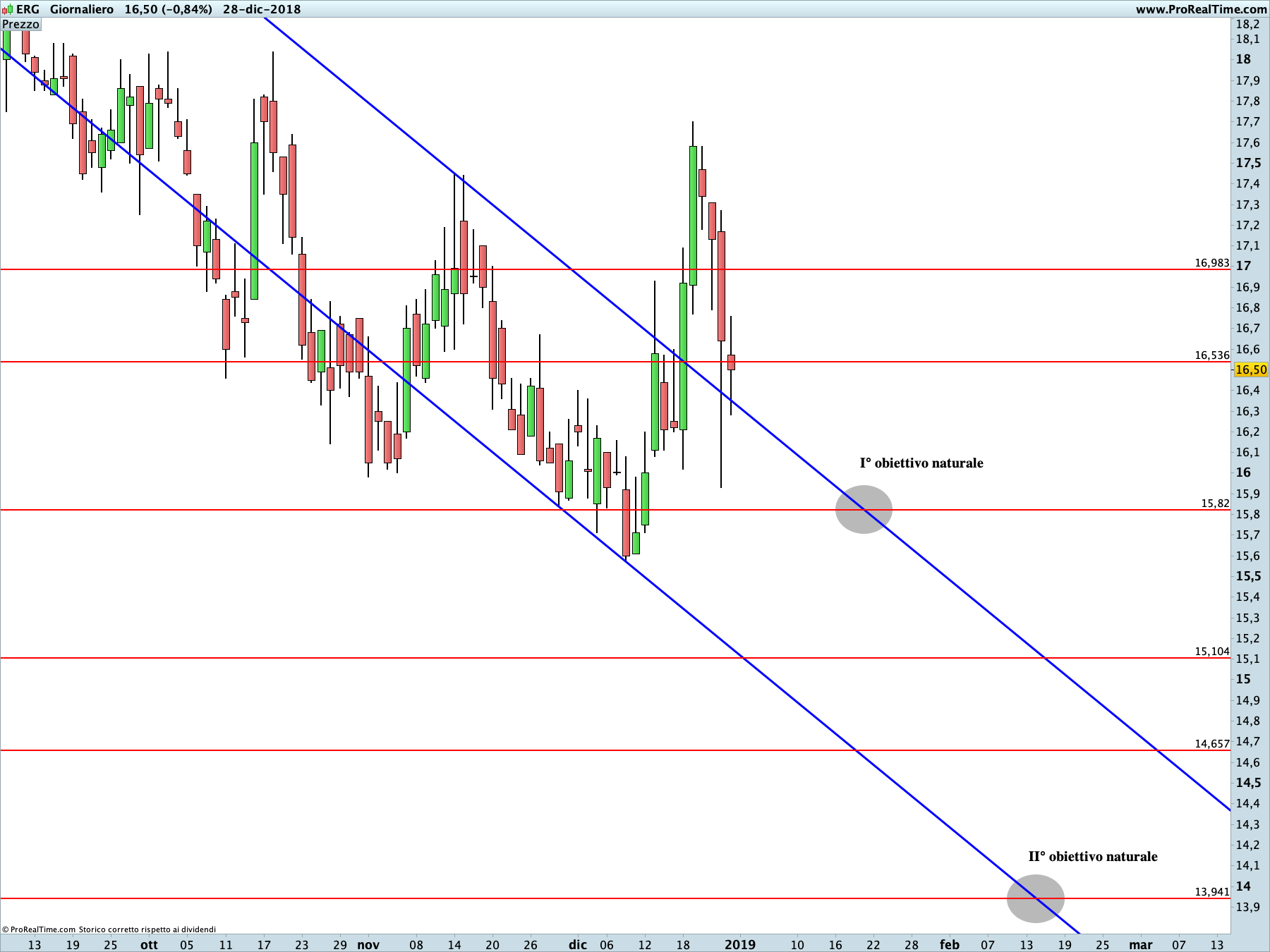Click the ott month marker on time axis

pyautogui.click(x=149, y=945)
